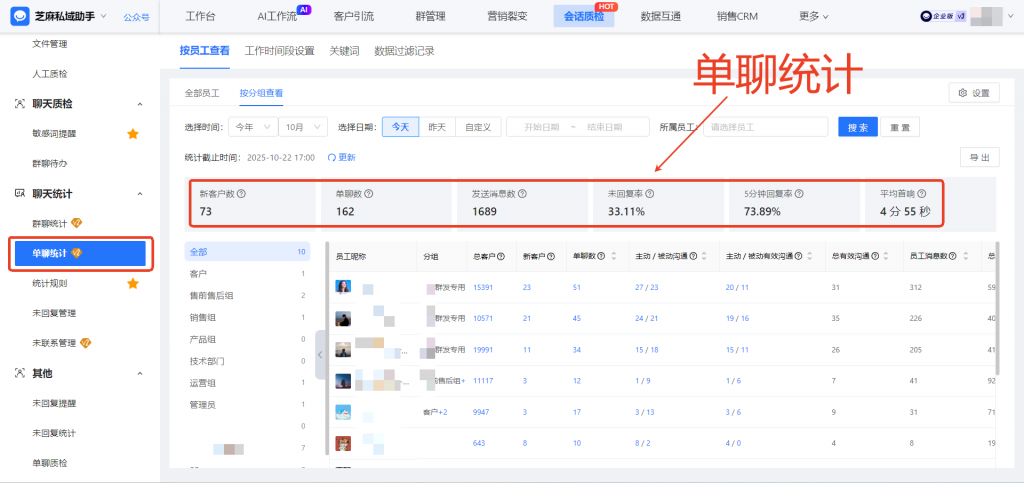Image resolution: width=1024 pixels, height=483 pixels.
Task: Open 客户引流 in top navigation
Action: pos(354,16)
